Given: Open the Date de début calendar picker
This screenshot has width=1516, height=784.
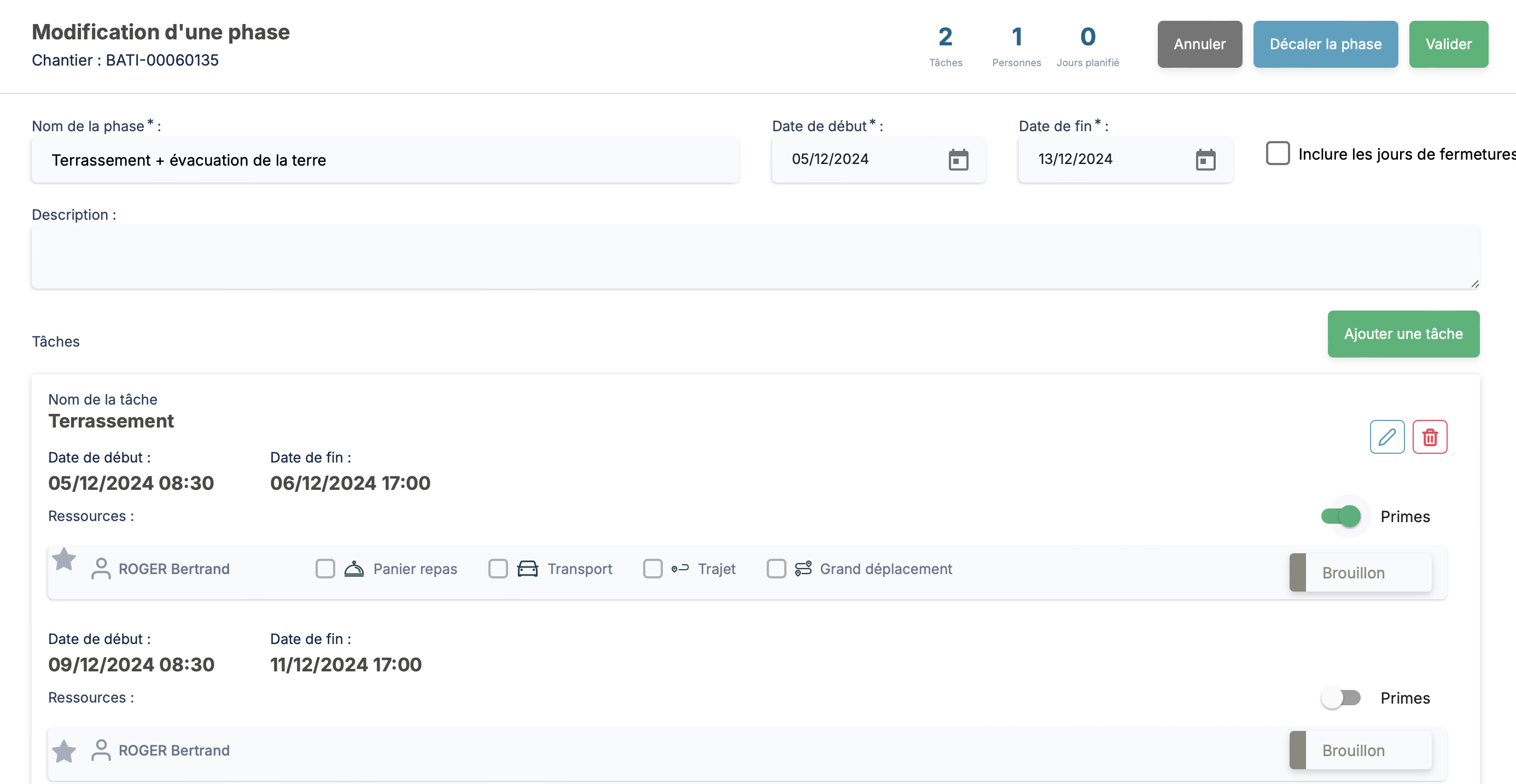Looking at the screenshot, I should point(958,160).
